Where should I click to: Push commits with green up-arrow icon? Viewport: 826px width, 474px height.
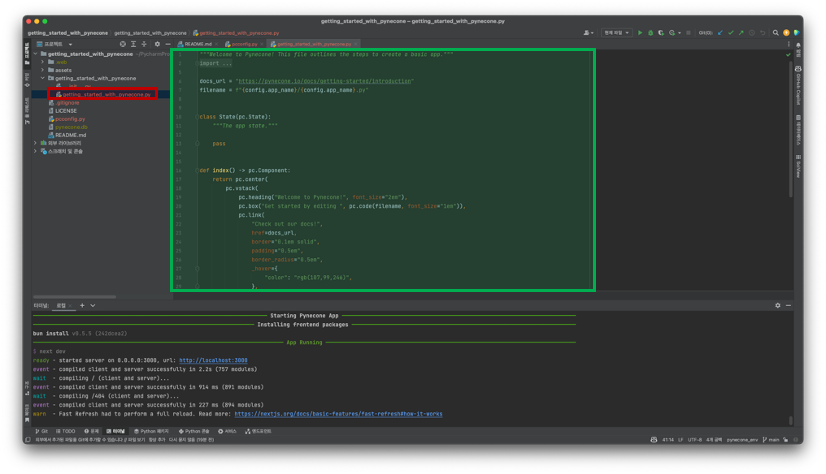741,33
